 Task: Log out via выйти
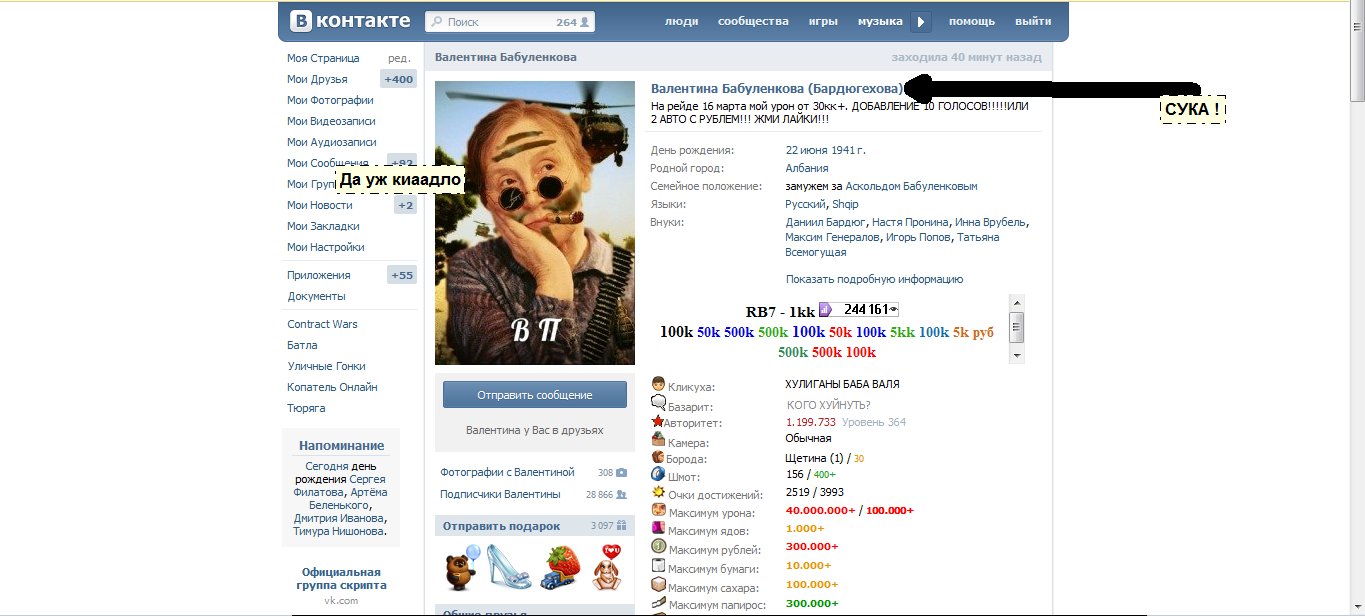[x=1033, y=21]
